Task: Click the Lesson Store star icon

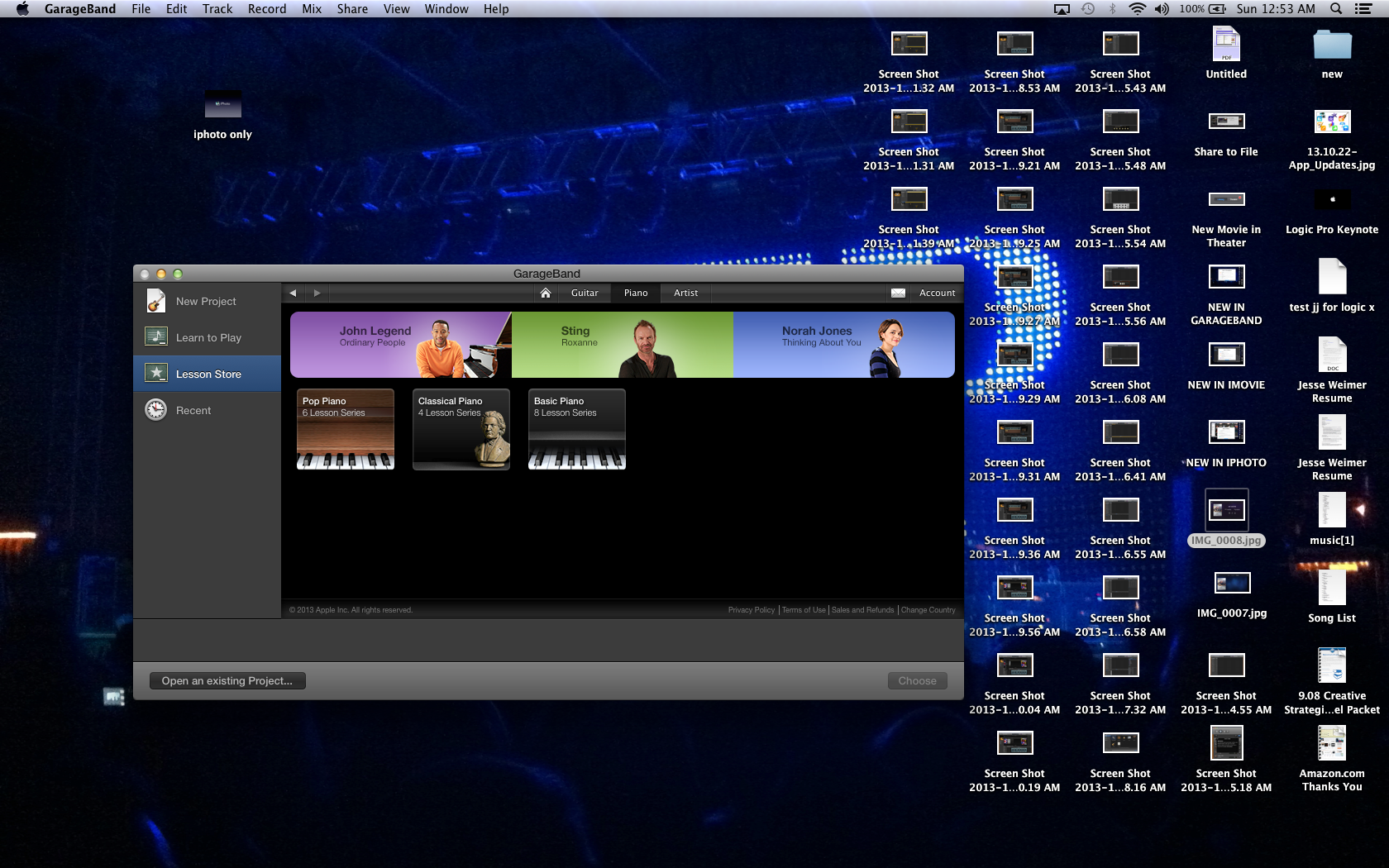Action: 155,373
